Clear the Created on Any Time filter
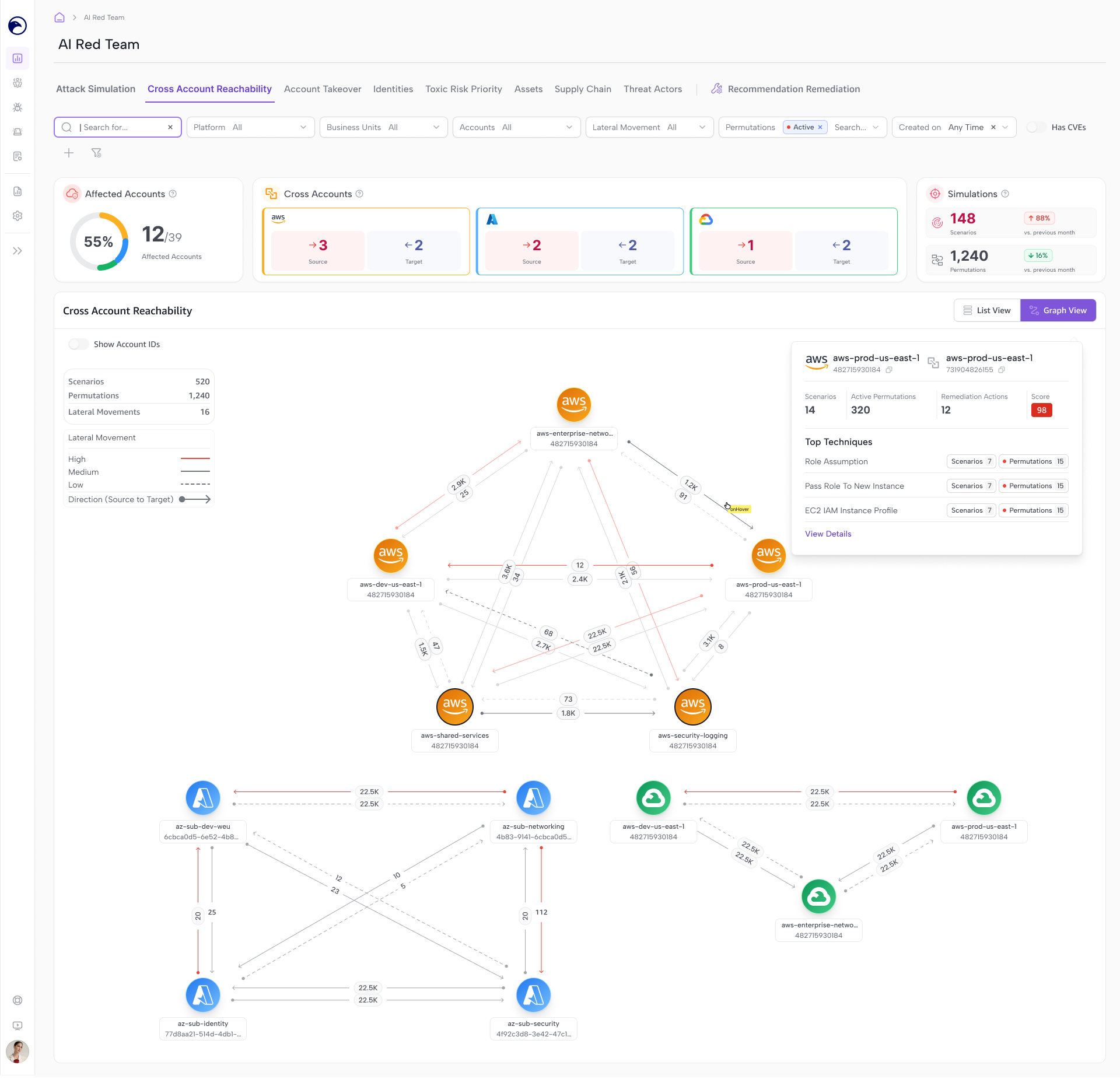The width and height of the screenshot is (1120, 1079). tap(993, 127)
